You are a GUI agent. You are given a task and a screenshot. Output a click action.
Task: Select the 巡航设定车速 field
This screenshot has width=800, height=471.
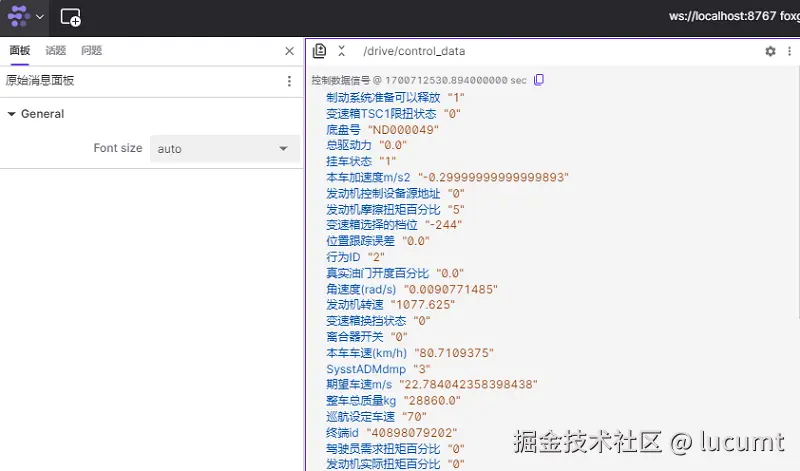(360, 417)
